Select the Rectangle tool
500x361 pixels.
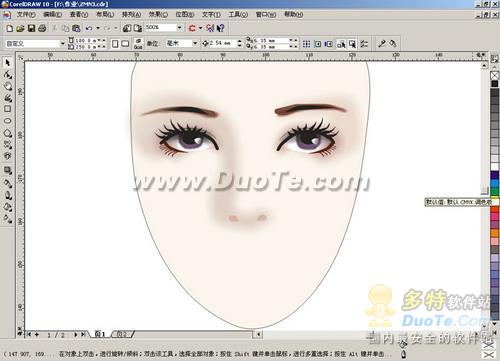click(7, 109)
